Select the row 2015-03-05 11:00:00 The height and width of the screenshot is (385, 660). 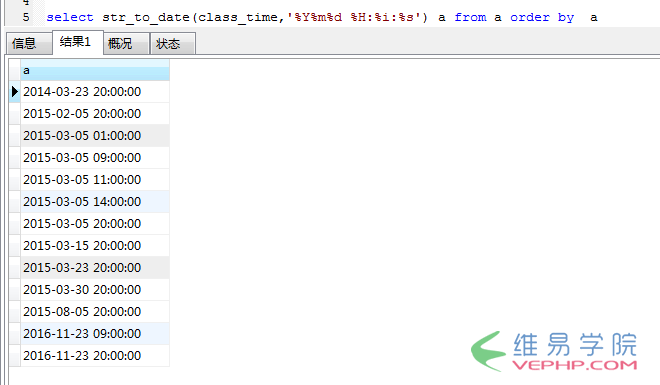[x=95, y=180]
